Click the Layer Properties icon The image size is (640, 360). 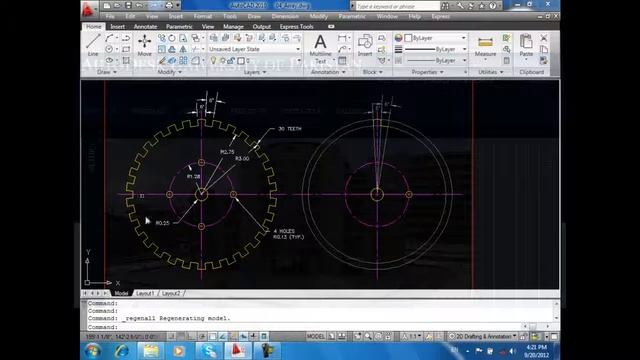pos(213,38)
